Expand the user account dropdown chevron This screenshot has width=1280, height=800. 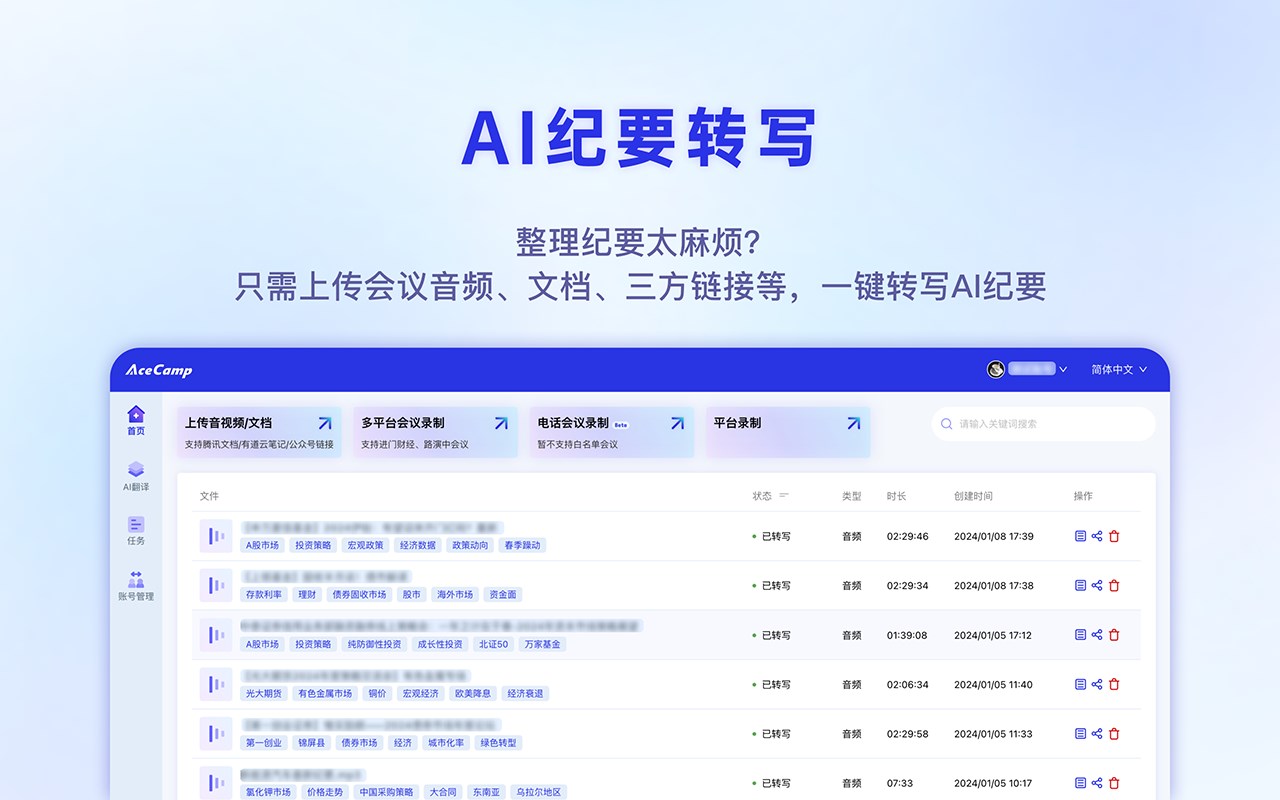pos(1063,369)
